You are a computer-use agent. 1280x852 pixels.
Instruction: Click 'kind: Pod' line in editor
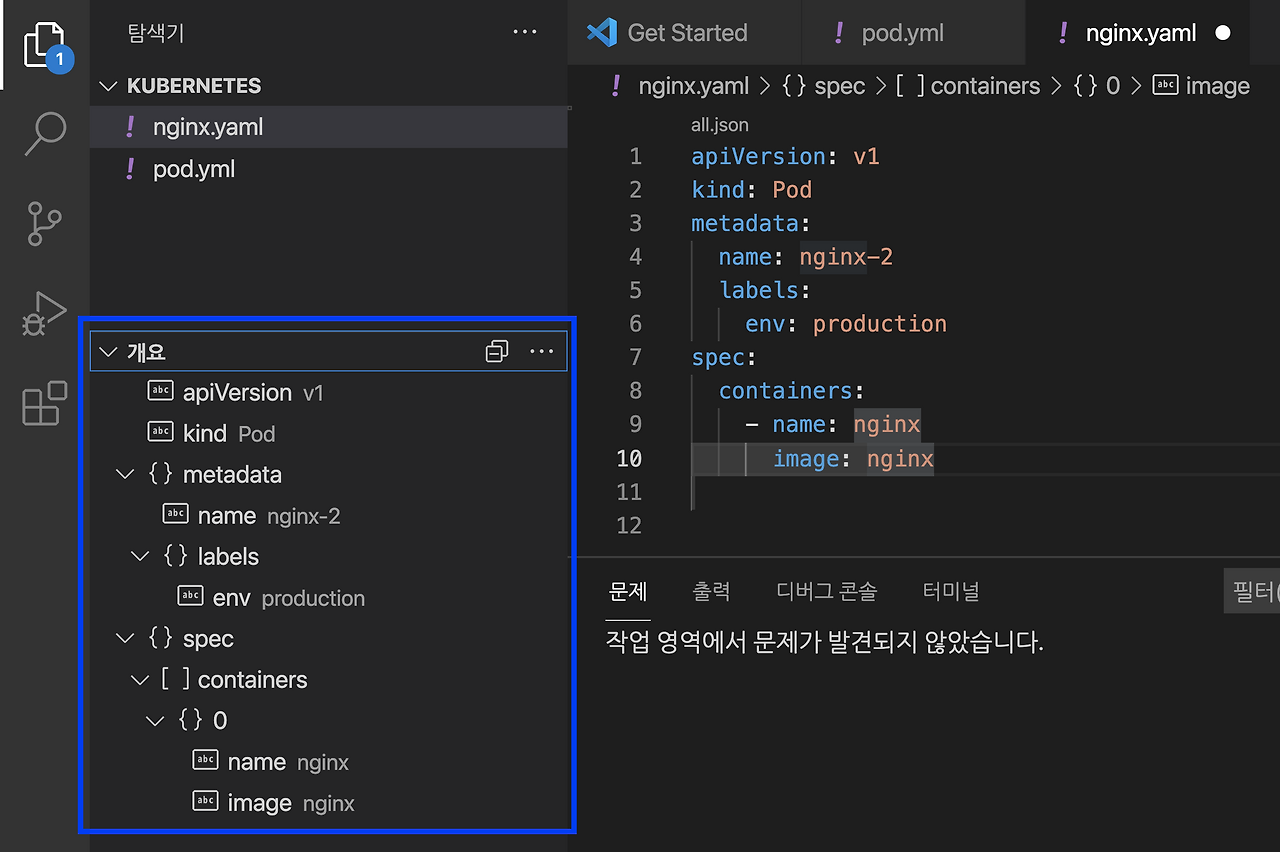click(751, 189)
